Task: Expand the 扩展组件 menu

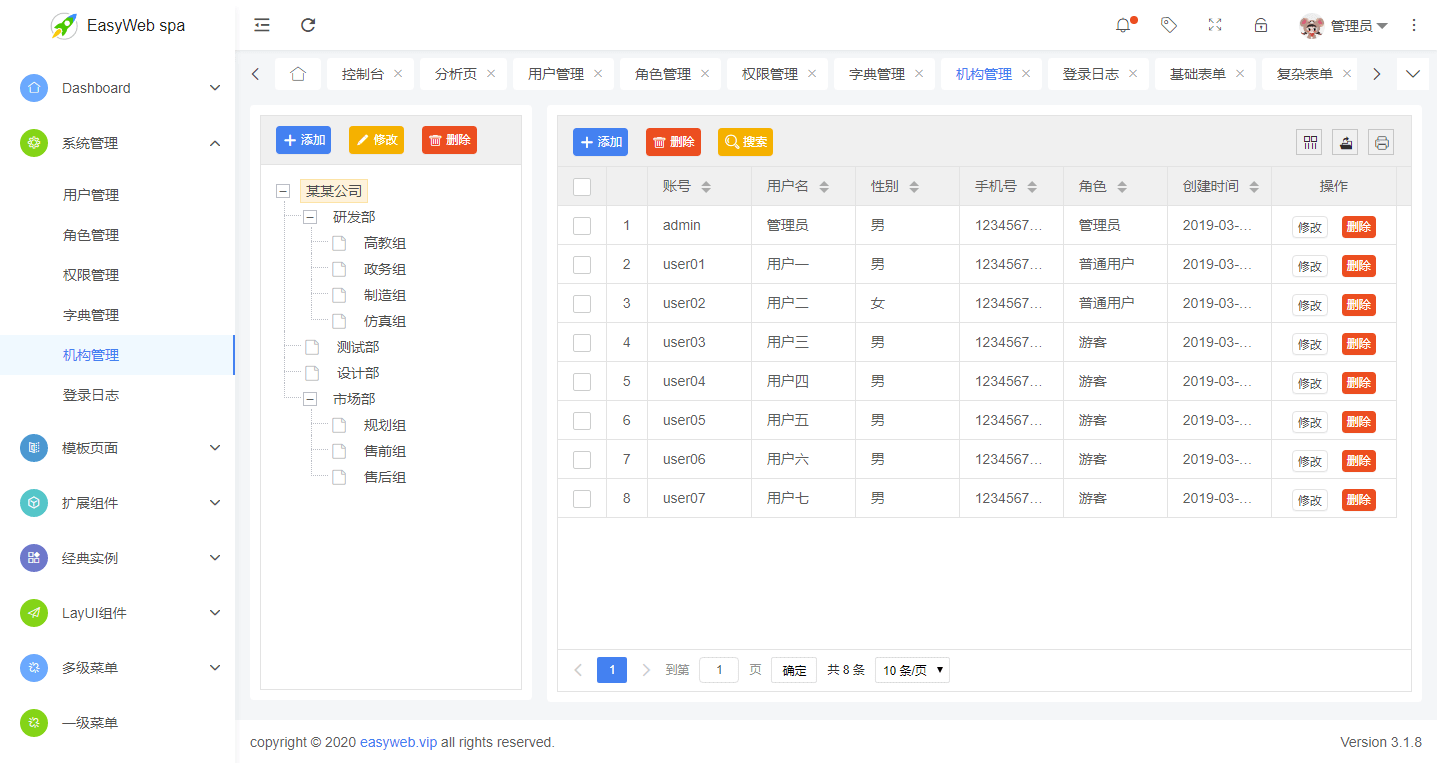Action: [x=215, y=503]
